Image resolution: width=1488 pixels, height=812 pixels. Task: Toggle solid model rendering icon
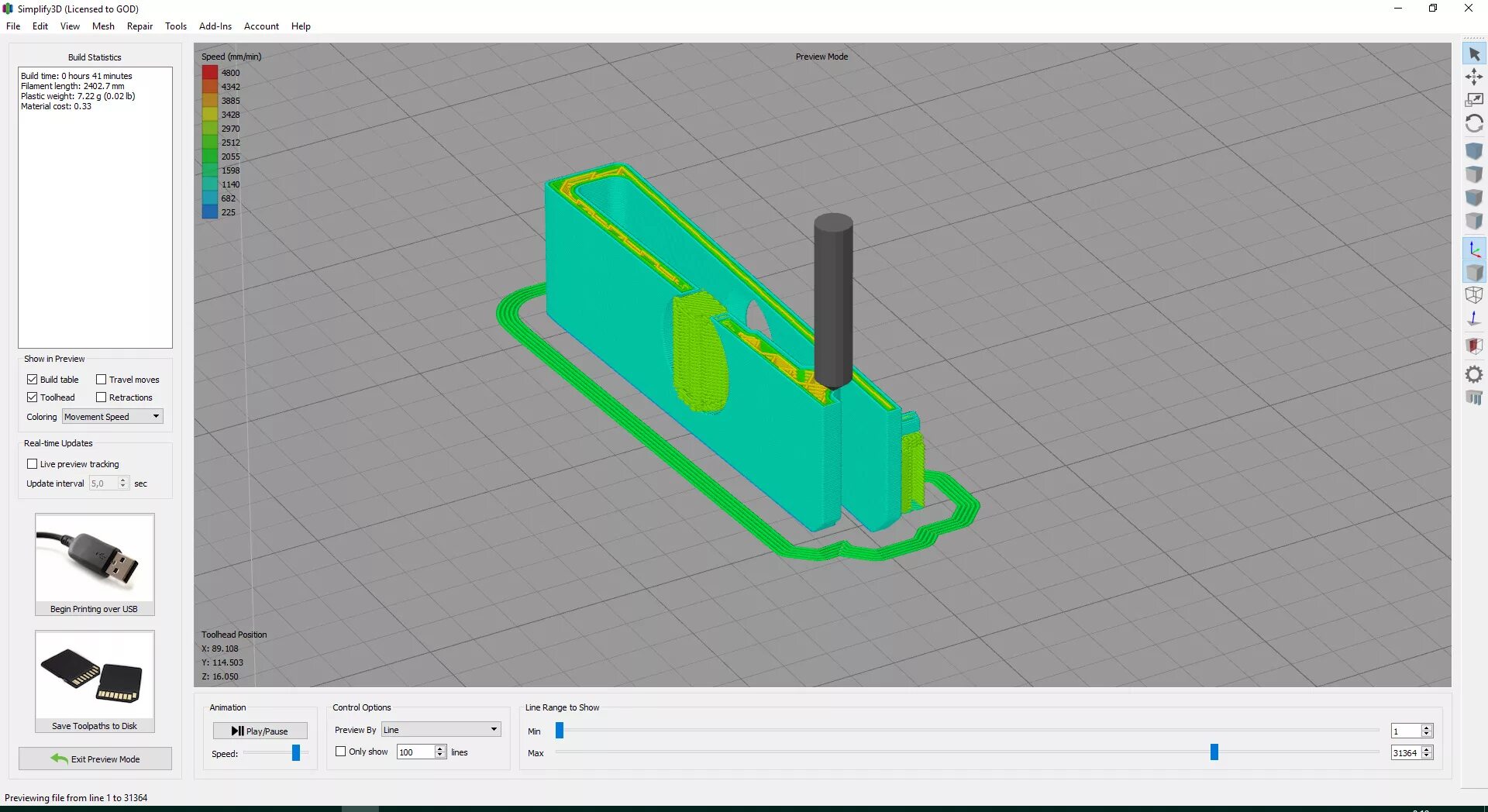coord(1474,273)
